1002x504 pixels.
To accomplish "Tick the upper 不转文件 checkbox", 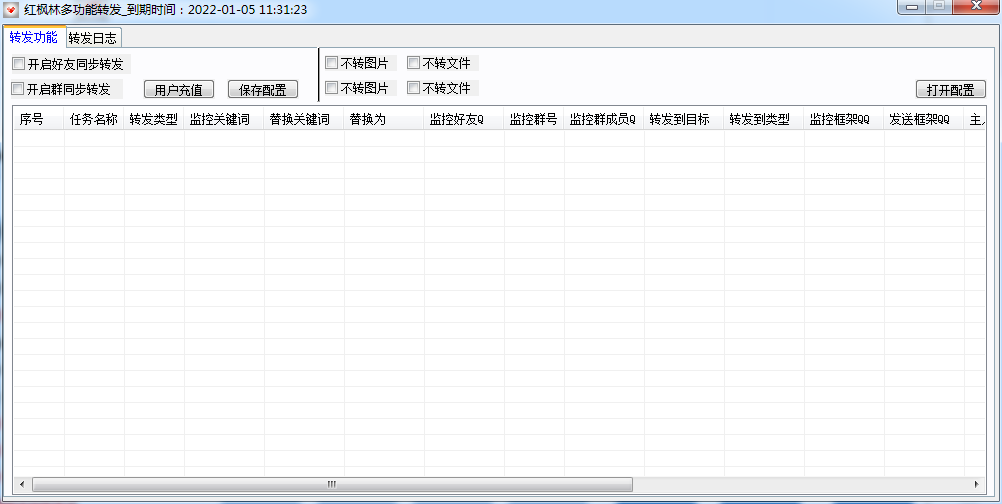I will [x=414, y=64].
